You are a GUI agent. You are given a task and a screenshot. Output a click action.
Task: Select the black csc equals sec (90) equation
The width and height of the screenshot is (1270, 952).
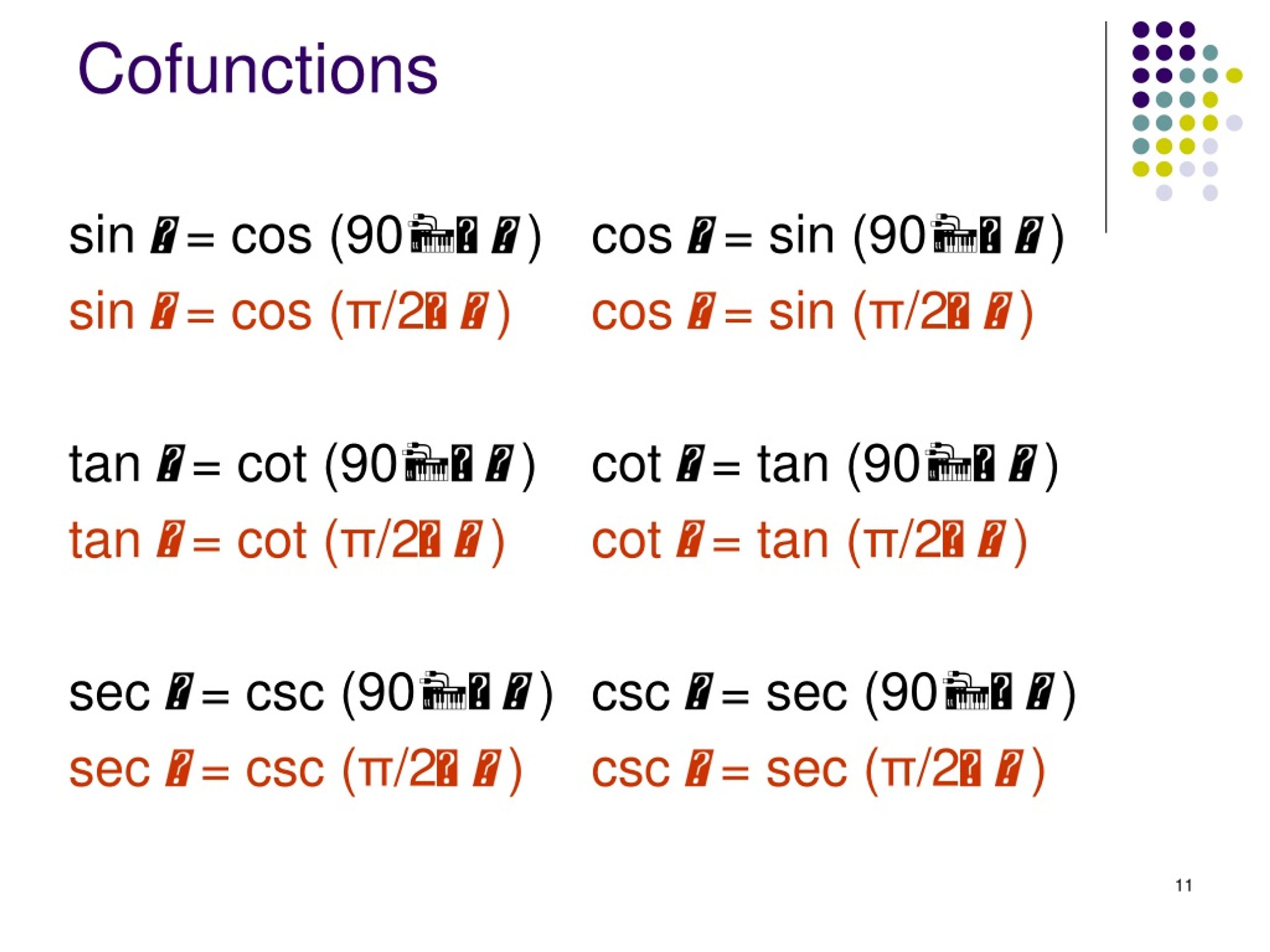833,693
